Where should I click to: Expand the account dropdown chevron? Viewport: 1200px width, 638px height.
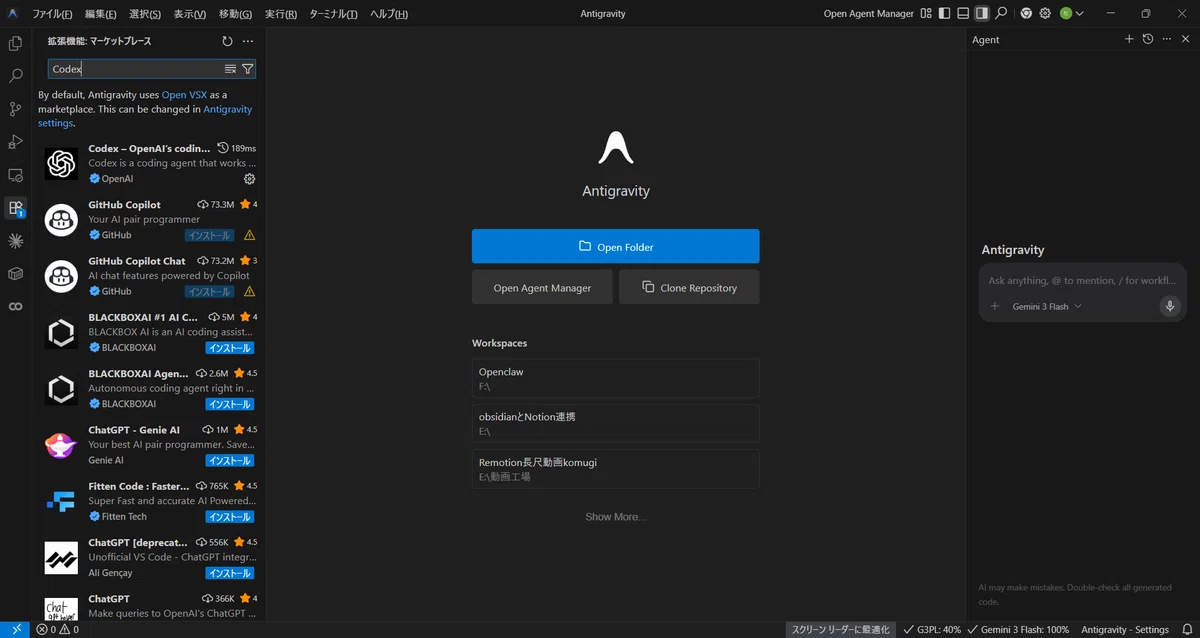coord(1079,13)
